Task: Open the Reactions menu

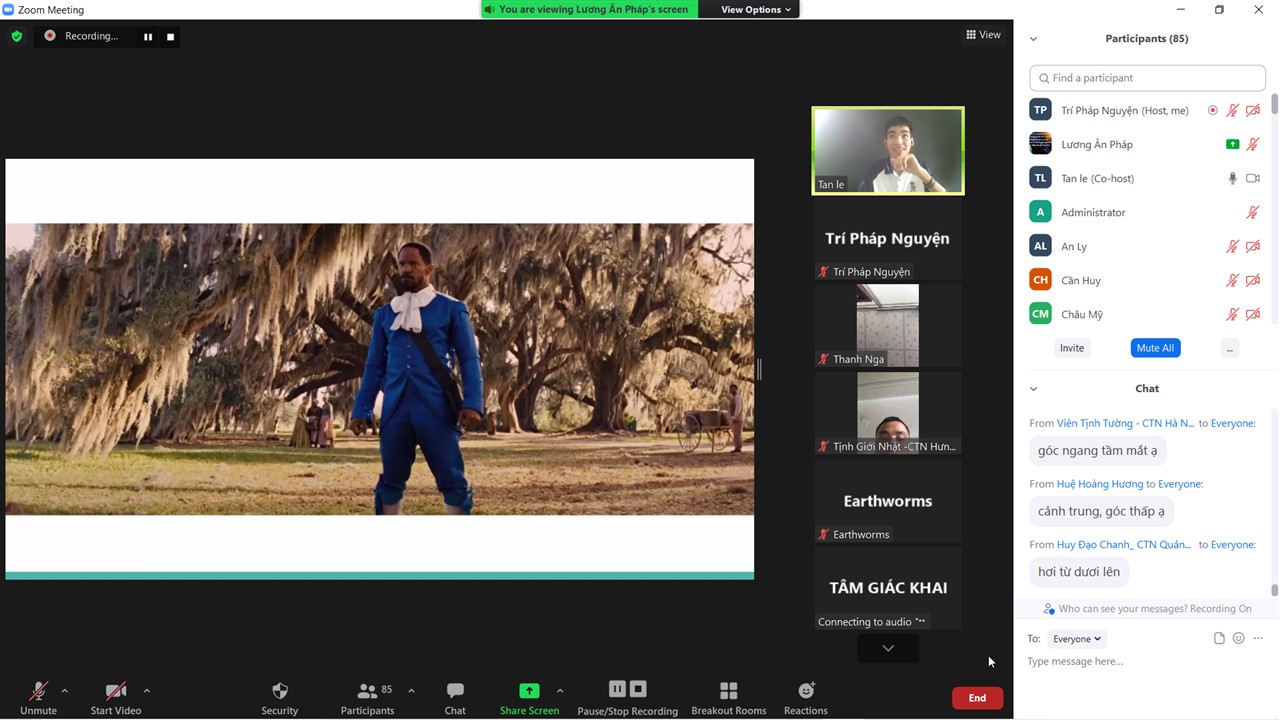Action: 806,698
